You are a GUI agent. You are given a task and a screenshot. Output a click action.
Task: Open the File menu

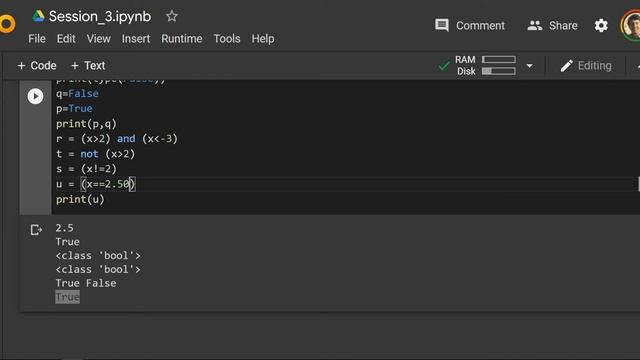pyautogui.click(x=37, y=39)
